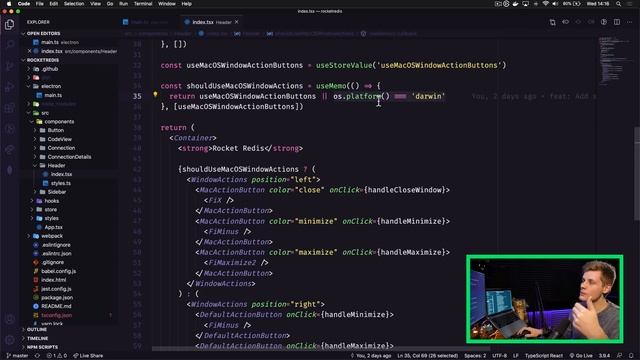Click the Docker whale icon in menu bar
640x360 pixels.
(516, 4)
